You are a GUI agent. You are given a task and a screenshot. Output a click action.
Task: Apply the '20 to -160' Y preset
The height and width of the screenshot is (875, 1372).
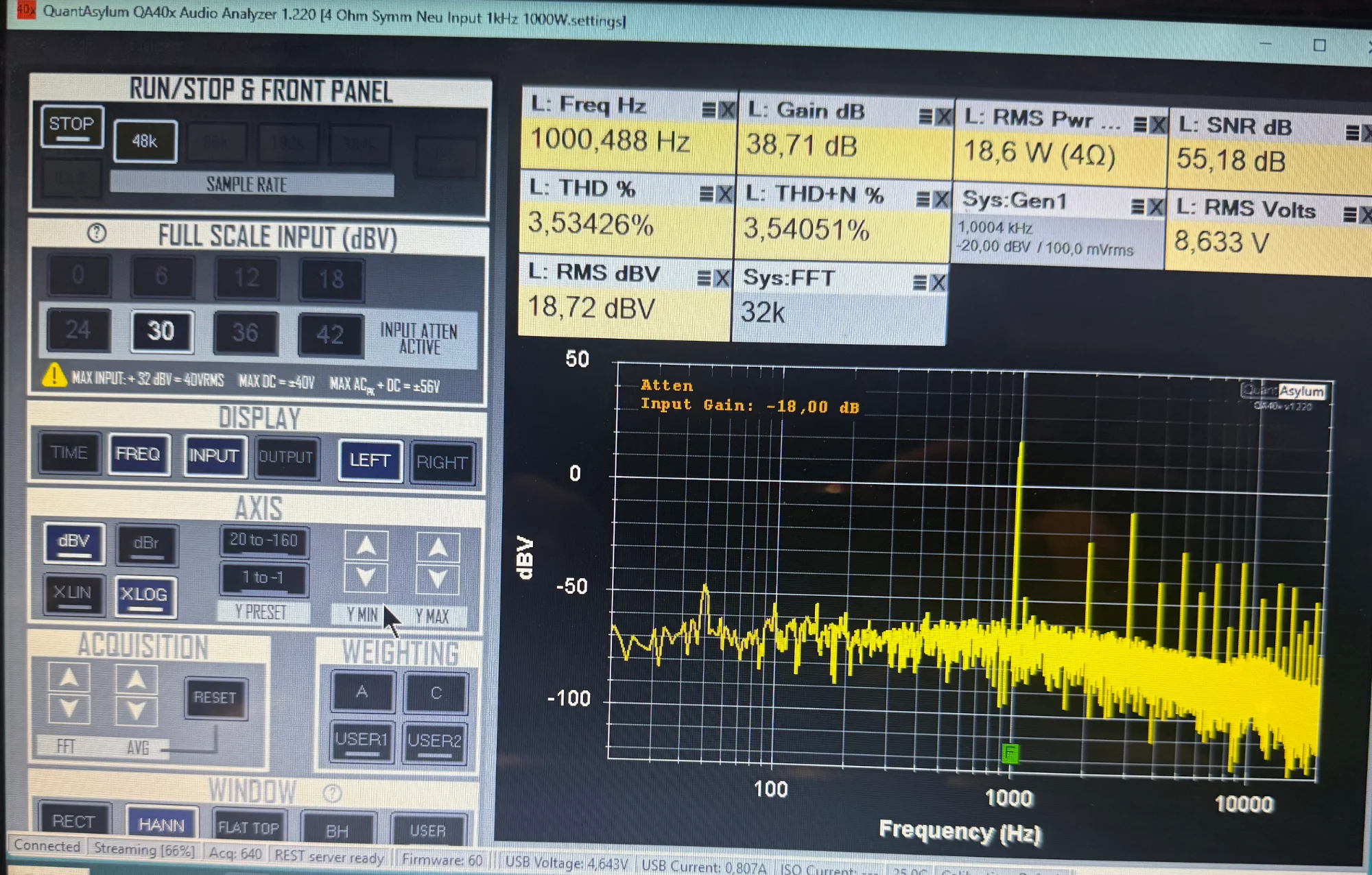[265, 541]
